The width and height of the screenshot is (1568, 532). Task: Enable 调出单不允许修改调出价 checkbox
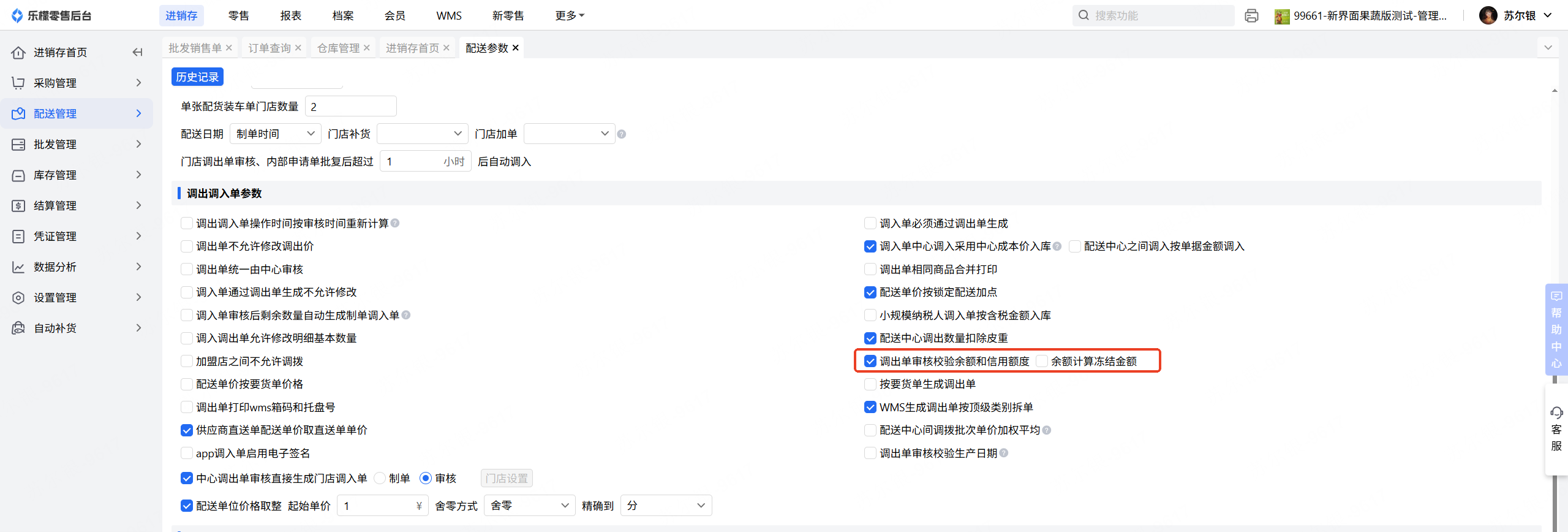[x=187, y=246]
